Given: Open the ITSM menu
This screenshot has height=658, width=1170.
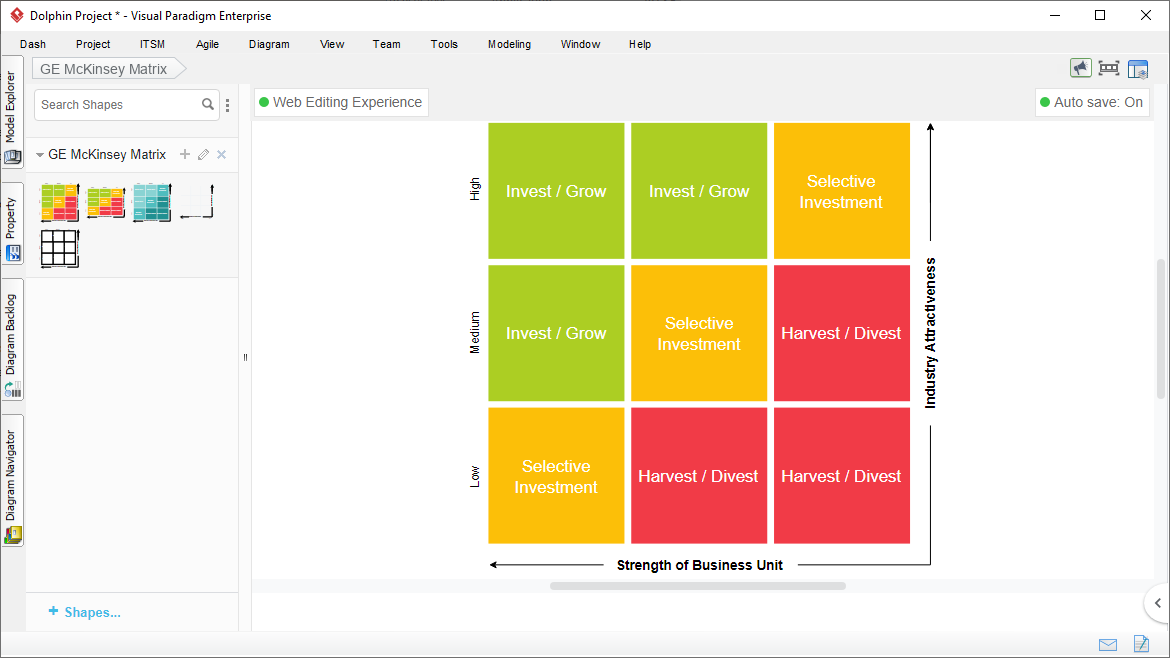Looking at the screenshot, I should (152, 44).
